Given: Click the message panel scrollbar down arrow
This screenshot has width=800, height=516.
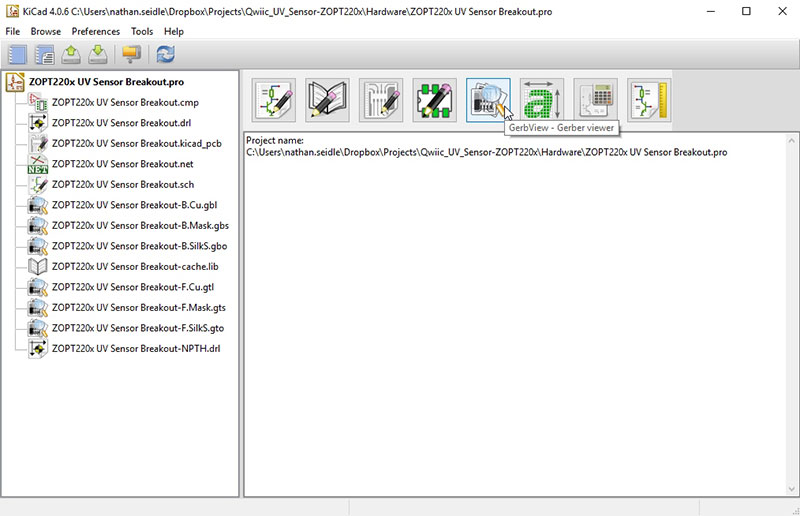Looking at the screenshot, I should point(791,489).
